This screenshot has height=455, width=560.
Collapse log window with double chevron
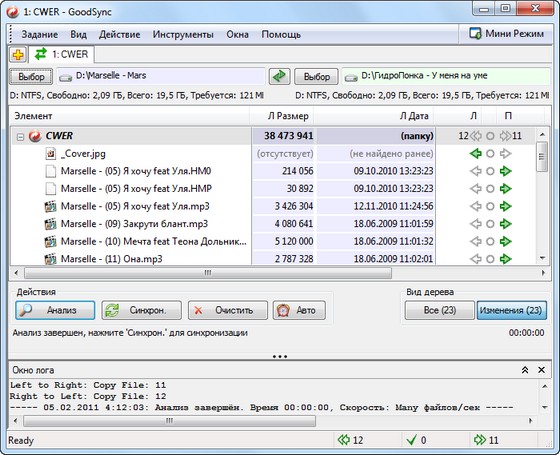tap(525, 370)
